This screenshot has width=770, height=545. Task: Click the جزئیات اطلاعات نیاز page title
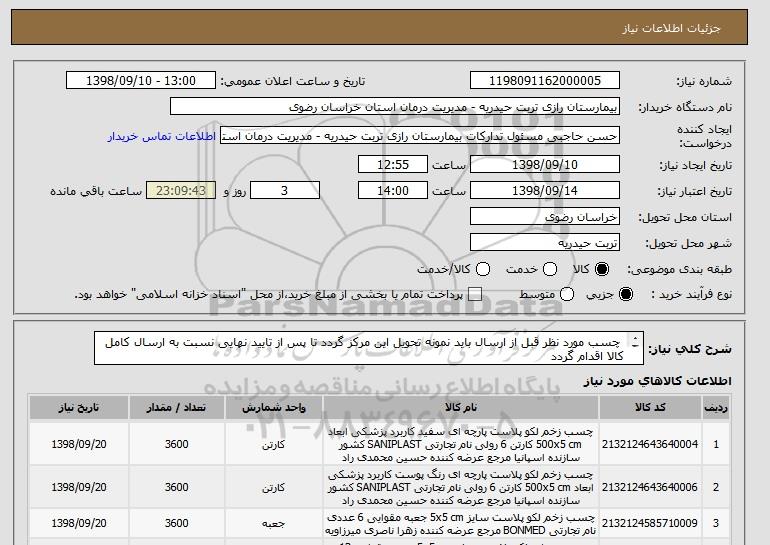[671, 28]
